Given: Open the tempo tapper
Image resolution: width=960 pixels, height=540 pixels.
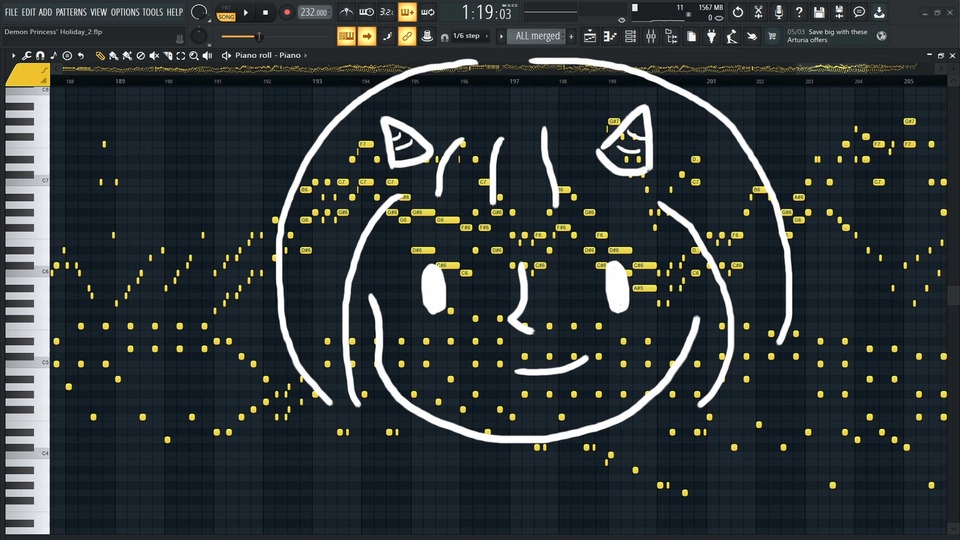Looking at the screenshot, I should click(x=732, y=37).
